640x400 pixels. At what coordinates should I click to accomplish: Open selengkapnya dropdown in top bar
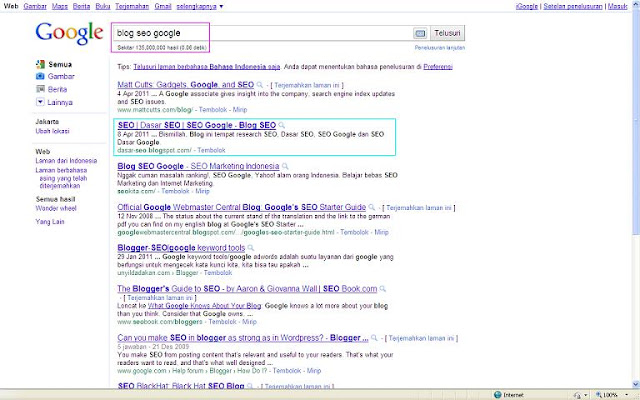coord(200,6)
